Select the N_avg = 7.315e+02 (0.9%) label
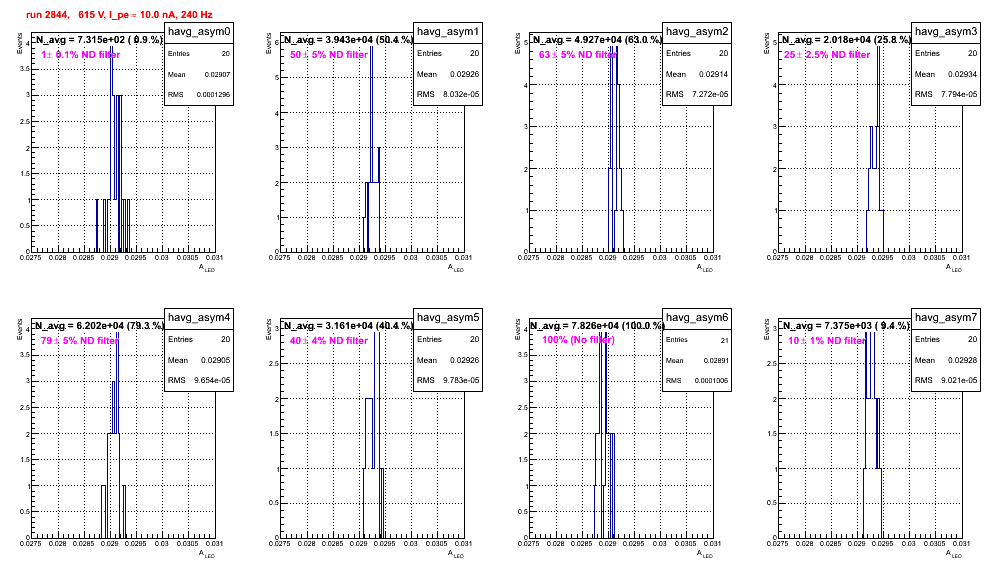Image resolution: width=996 pixels, height=572 pixels. [x=98, y=39]
